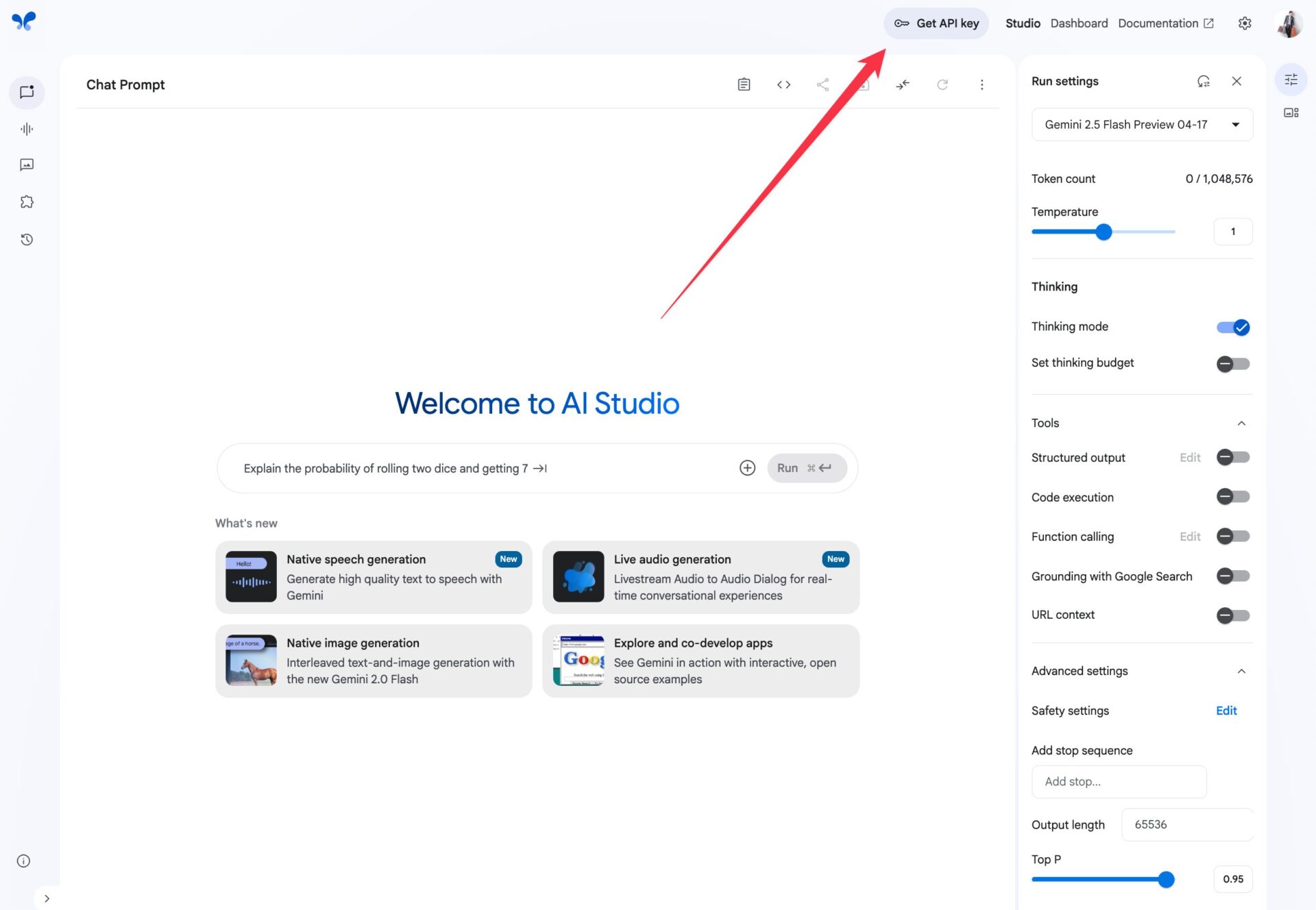The height and width of the screenshot is (910, 1316).
Task: Click the Native speech generation thumbnail
Action: 251,577
